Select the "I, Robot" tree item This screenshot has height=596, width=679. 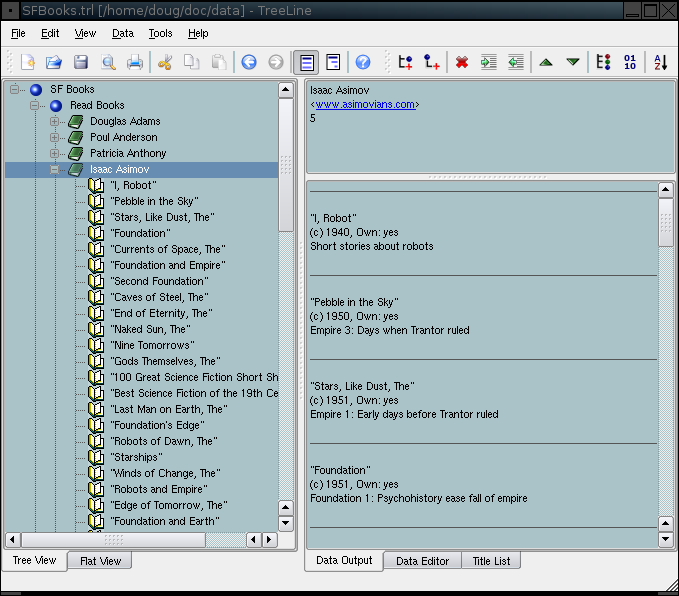(133, 185)
